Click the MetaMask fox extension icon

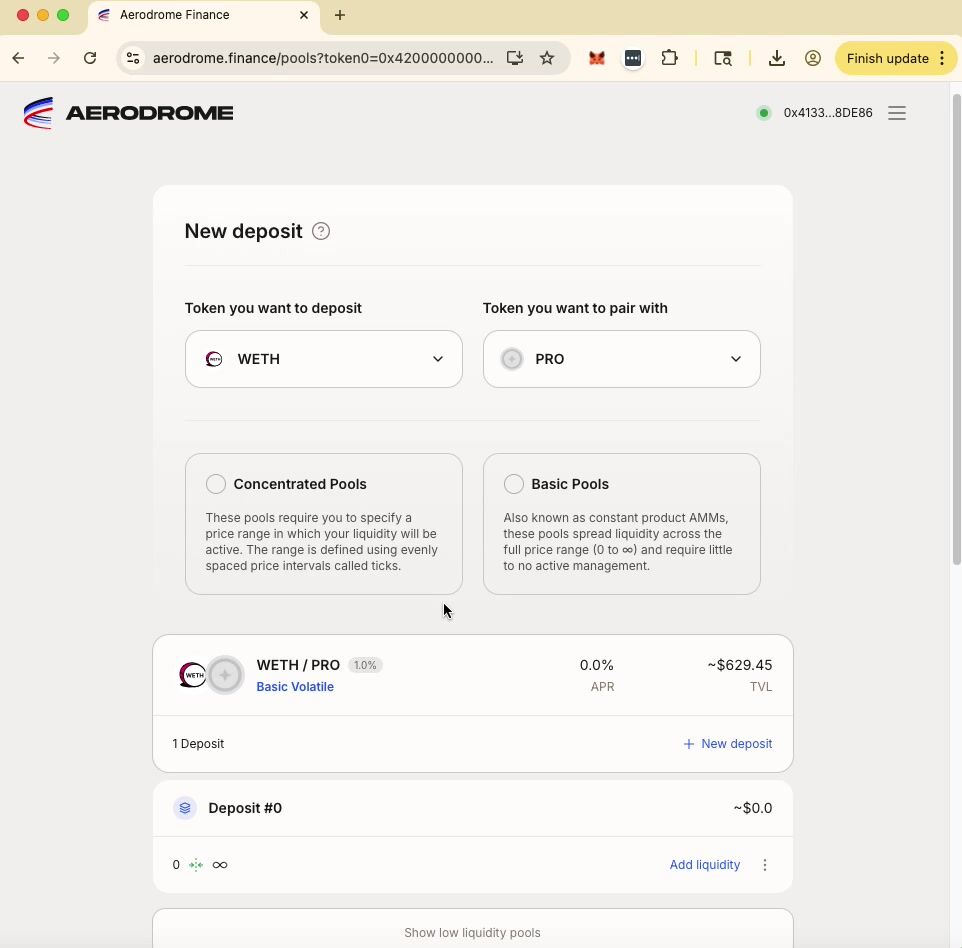(x=597, y=58)
